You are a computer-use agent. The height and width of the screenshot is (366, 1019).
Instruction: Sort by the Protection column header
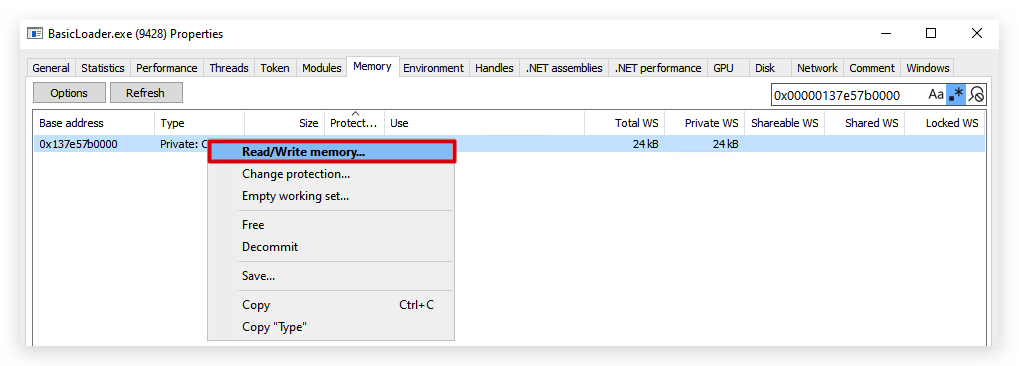pyautogui.click(x=355, y=123)
